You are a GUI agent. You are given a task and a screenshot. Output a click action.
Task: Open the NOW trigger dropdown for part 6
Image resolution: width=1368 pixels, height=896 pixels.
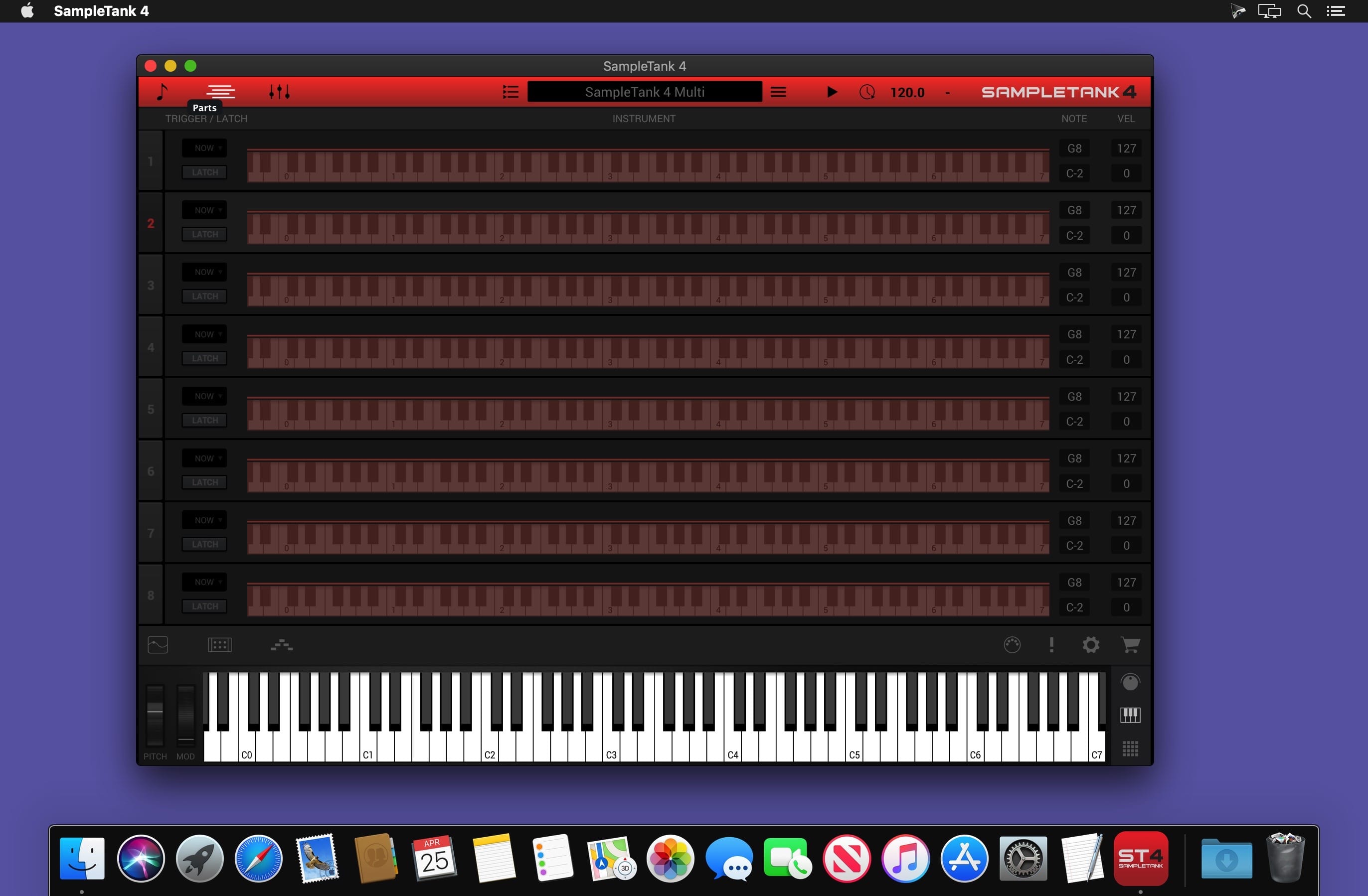pyautogui.click(x=204, y=458)
